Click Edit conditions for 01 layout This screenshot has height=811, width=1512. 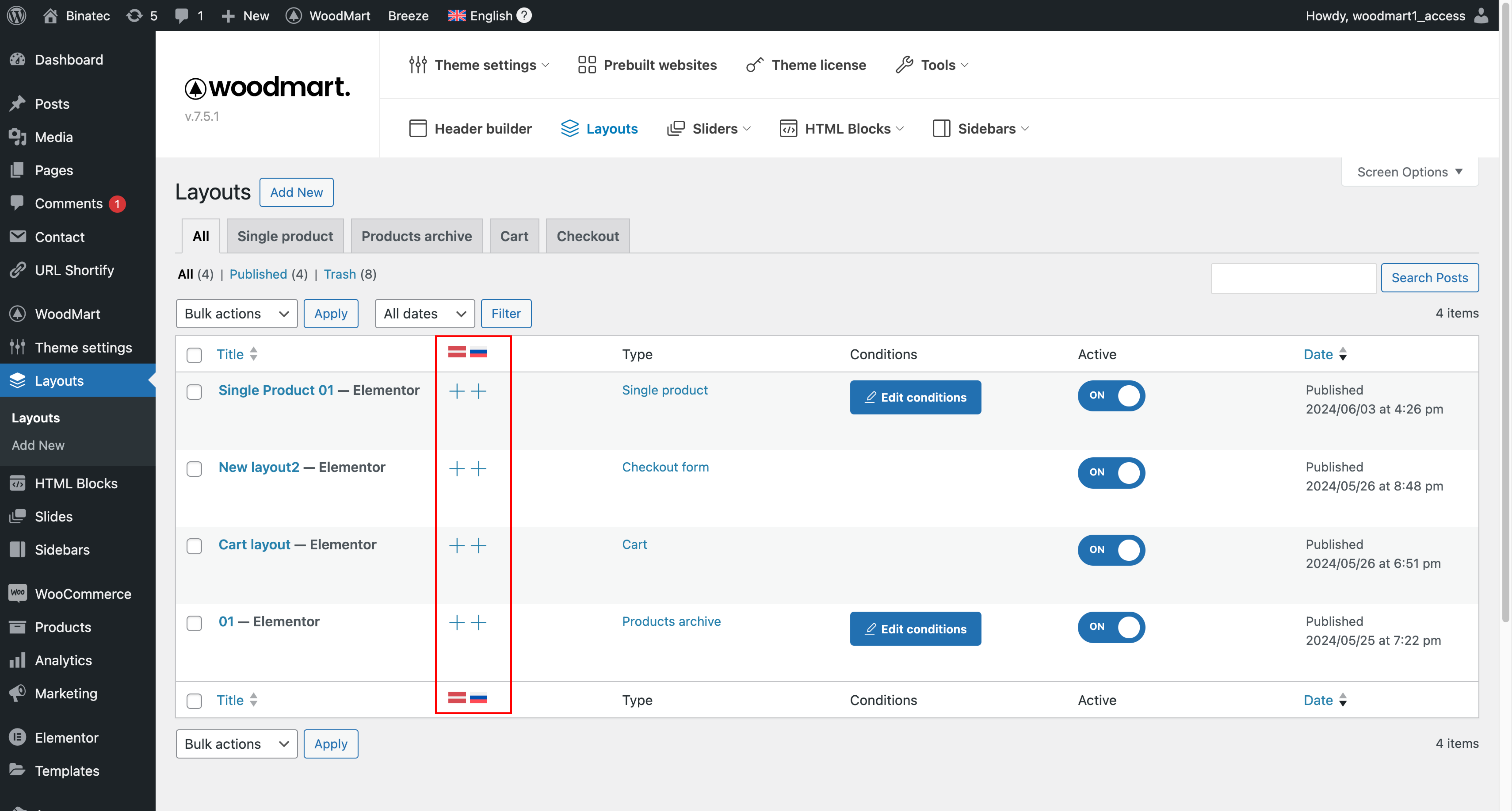pyautogui.click(x=916, y=629)
